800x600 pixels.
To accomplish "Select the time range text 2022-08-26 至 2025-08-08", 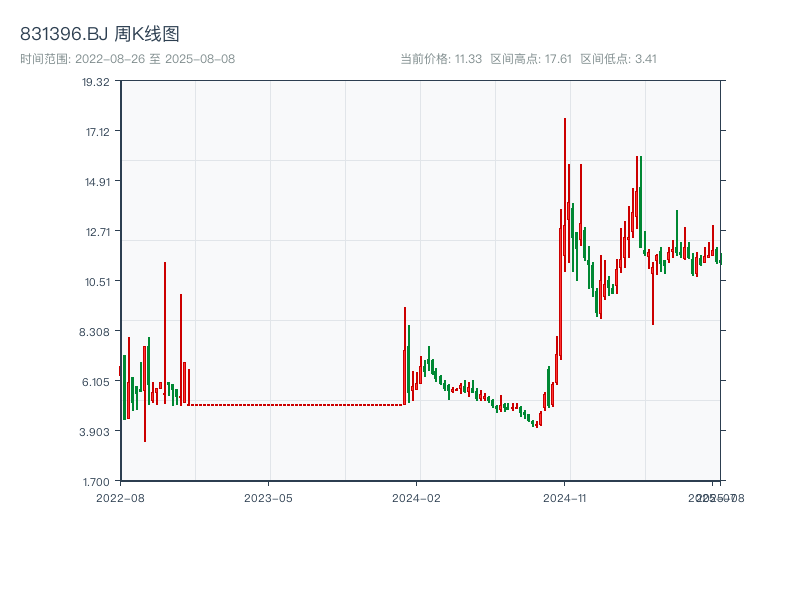I will 155,59.
